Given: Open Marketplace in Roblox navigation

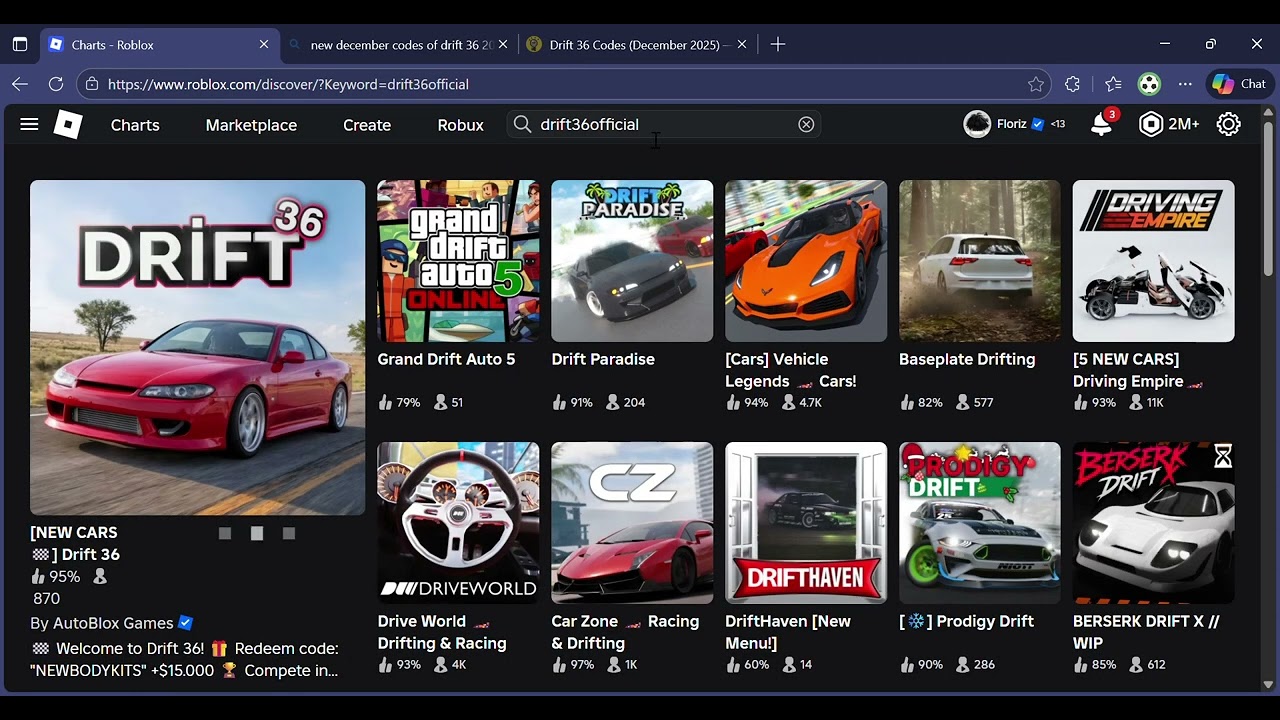Looking at the screenshot, I should tap(251, 125).
